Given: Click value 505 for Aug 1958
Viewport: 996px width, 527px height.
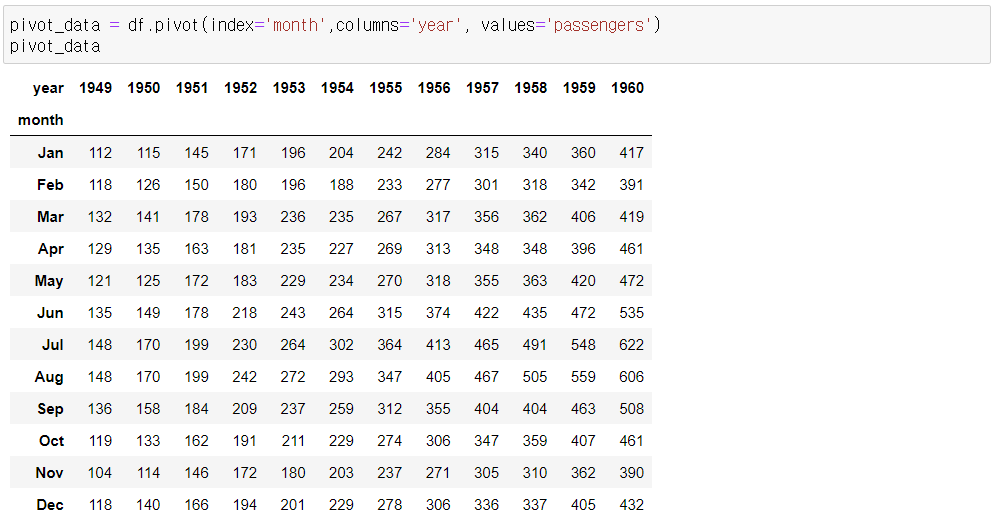Looking at the screenshot, I should coord(534,377).
